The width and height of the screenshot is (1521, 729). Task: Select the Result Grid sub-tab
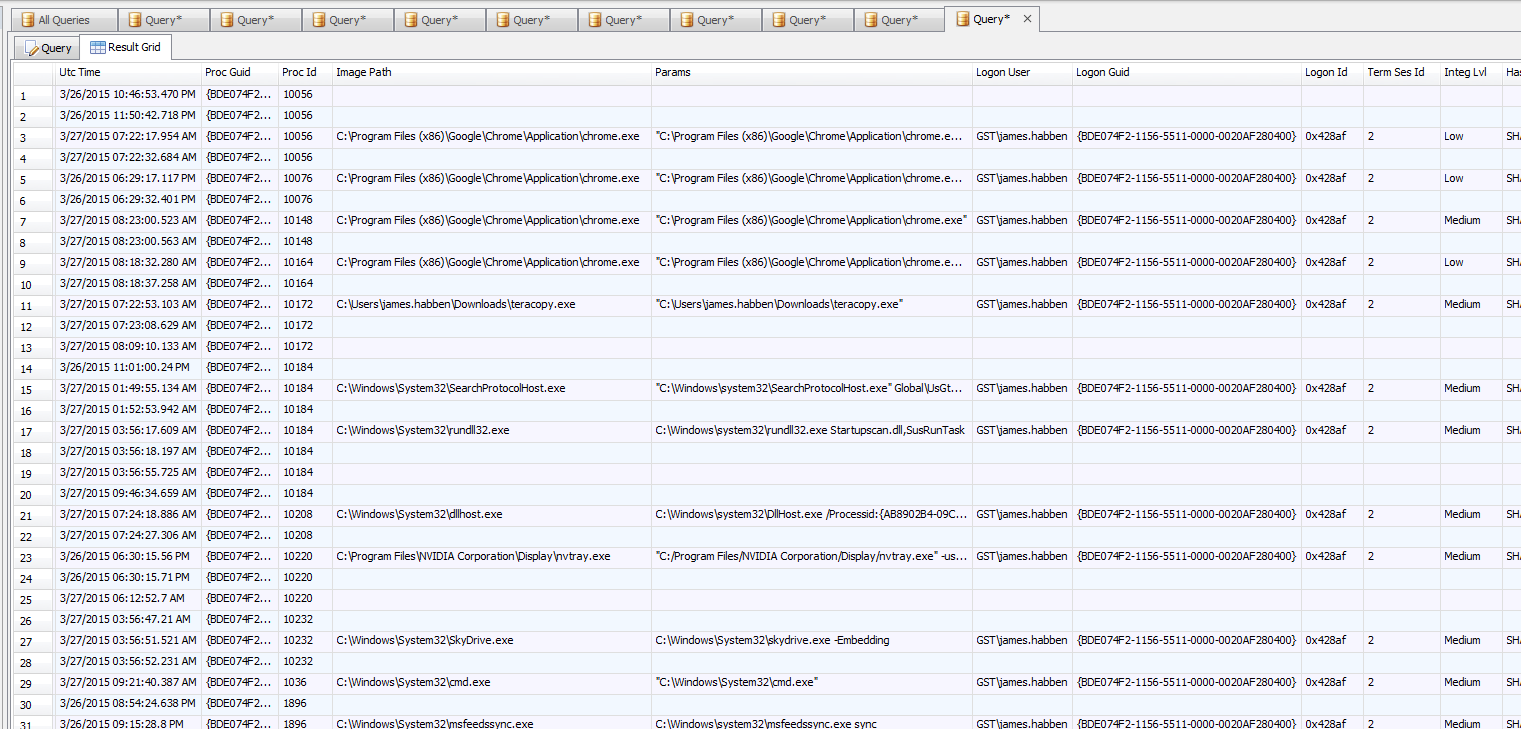coord(126,47)
